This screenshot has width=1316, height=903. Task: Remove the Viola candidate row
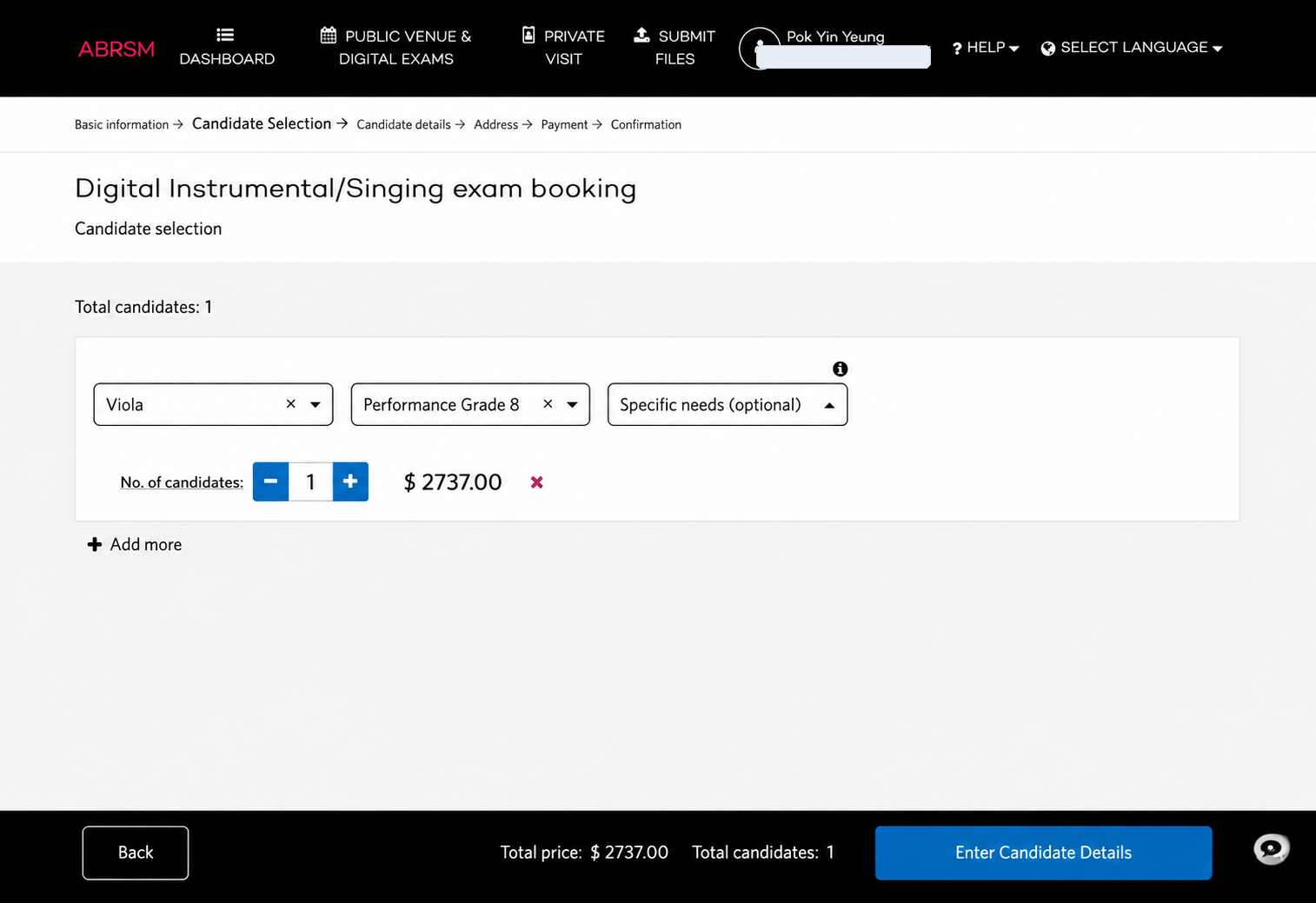click(537, 482)
